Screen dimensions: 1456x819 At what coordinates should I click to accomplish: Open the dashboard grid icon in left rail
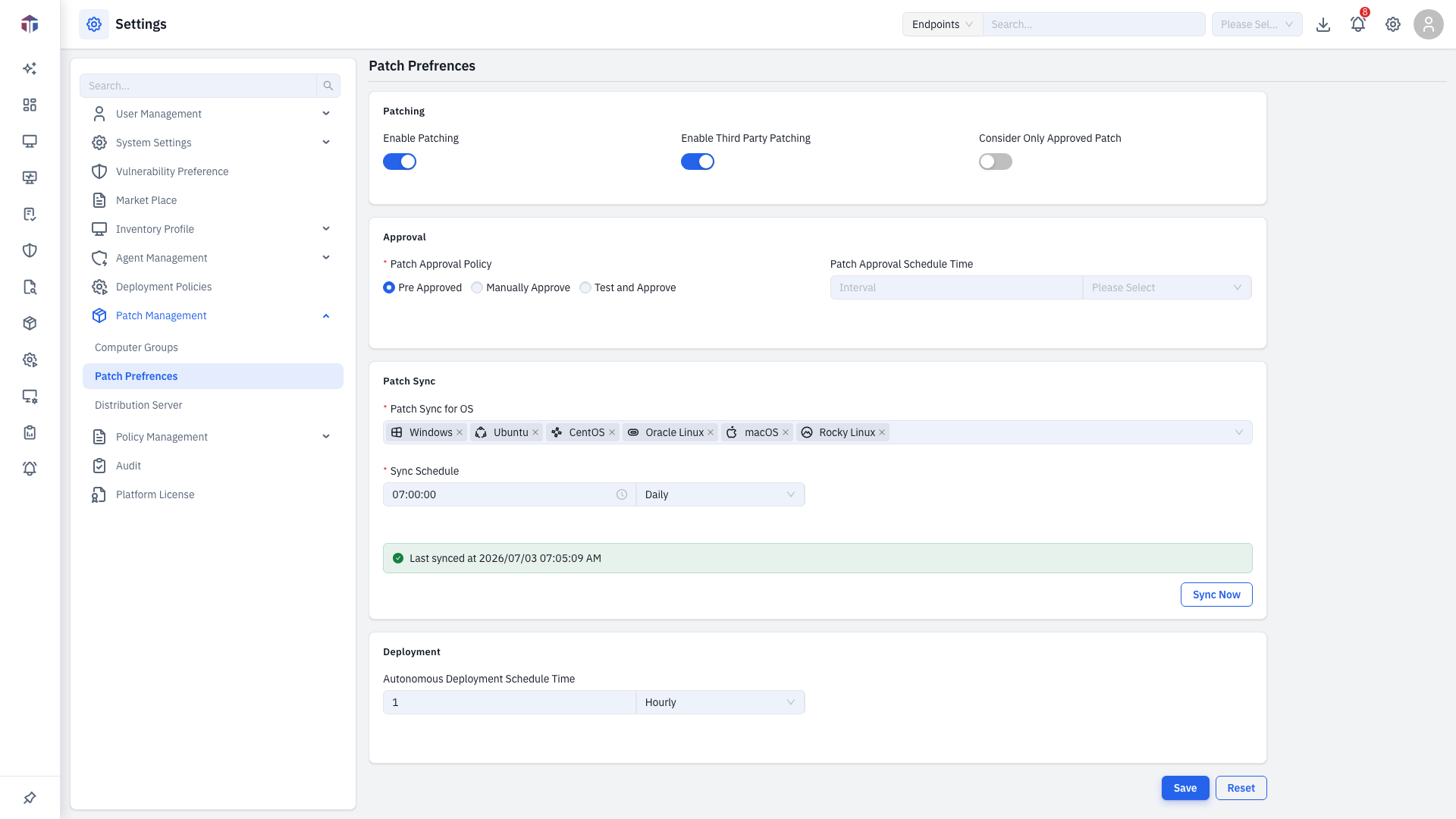30,105
